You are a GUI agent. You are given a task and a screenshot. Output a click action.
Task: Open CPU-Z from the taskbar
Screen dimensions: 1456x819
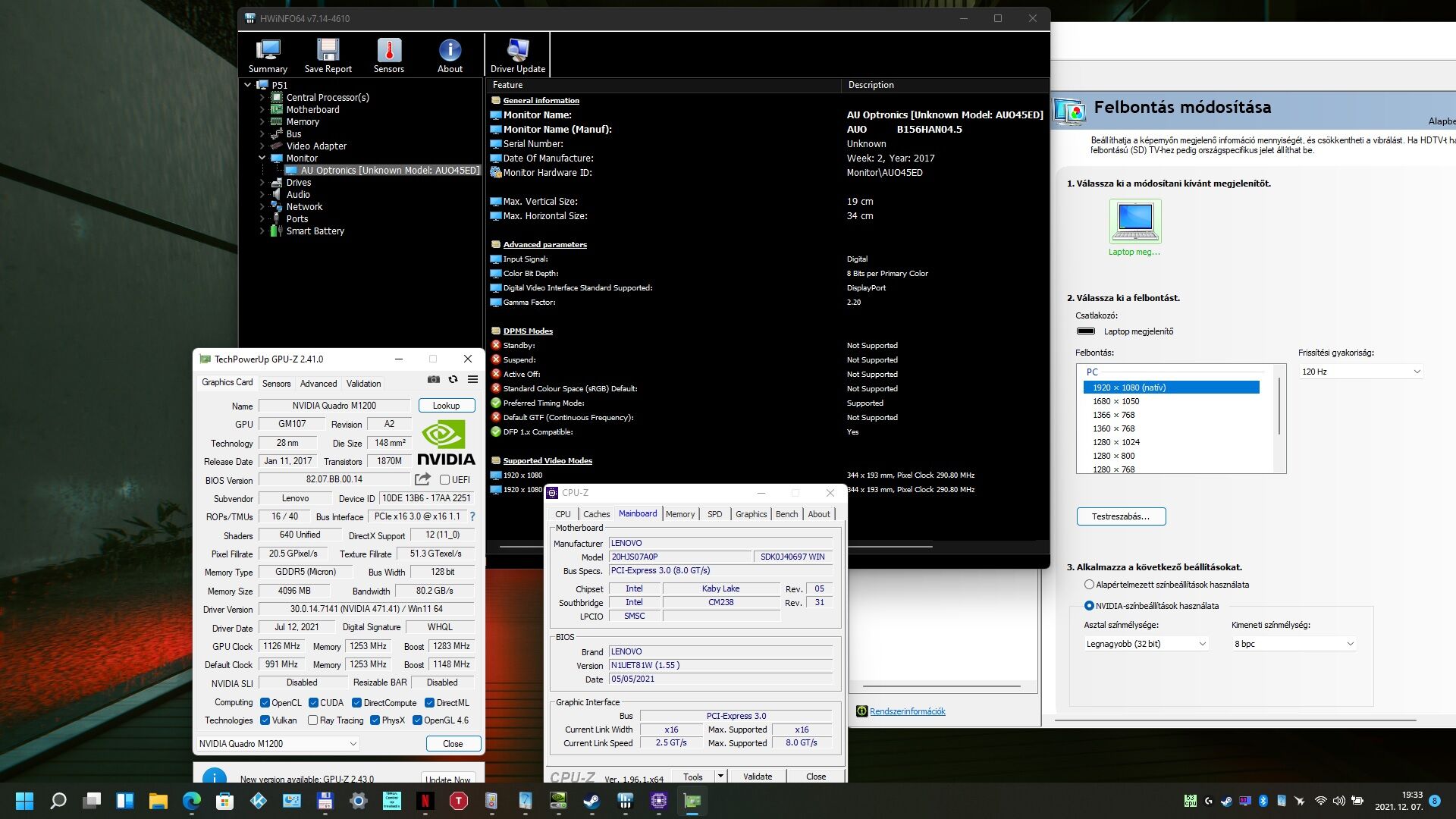[x=658, y=801]
